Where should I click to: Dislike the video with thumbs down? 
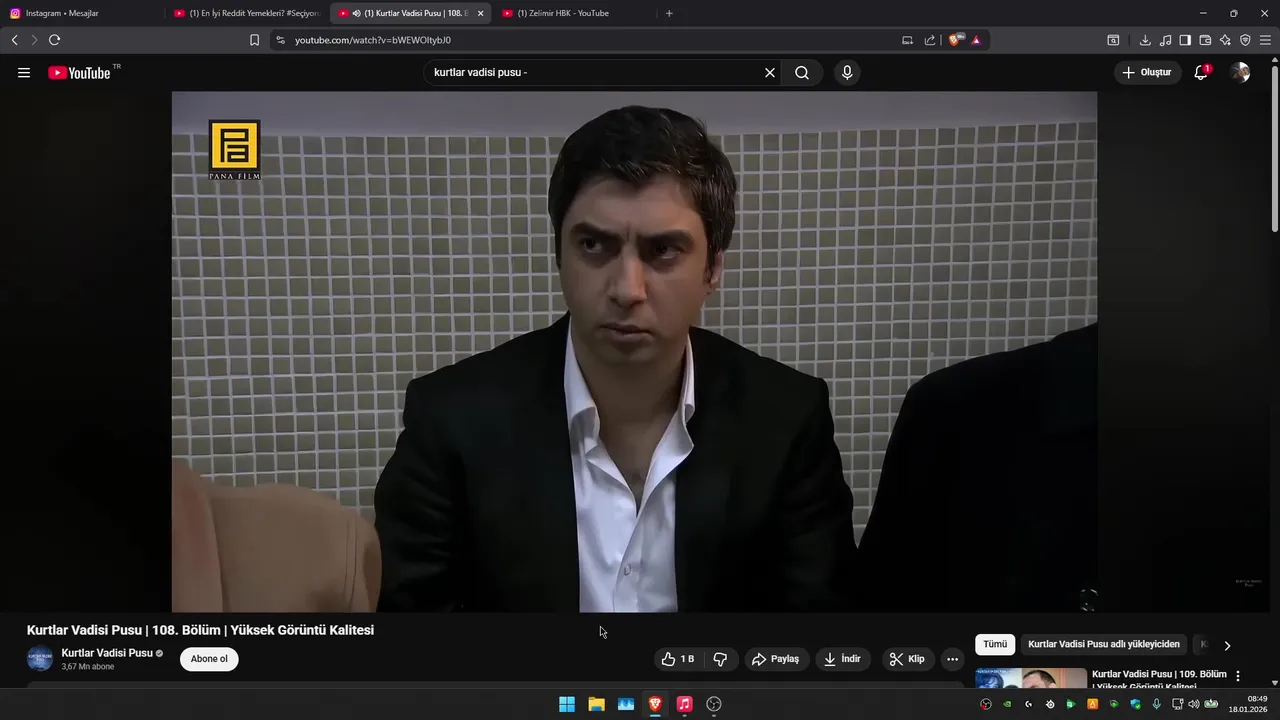pos(720,659)
